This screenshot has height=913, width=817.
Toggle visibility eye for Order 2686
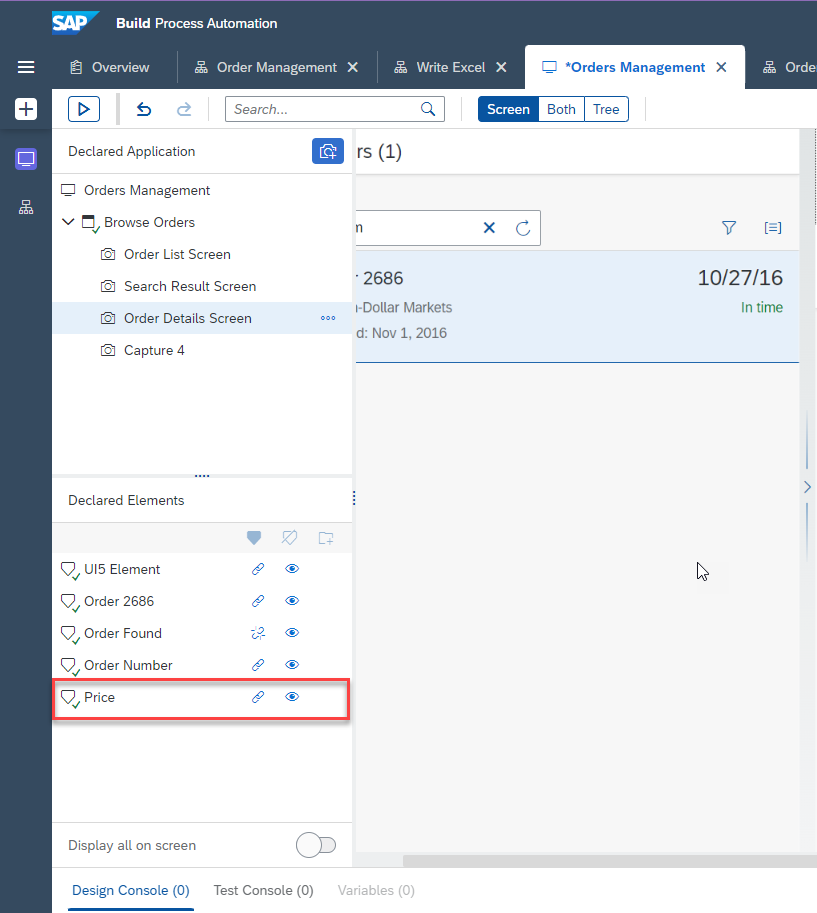[292, 601]
